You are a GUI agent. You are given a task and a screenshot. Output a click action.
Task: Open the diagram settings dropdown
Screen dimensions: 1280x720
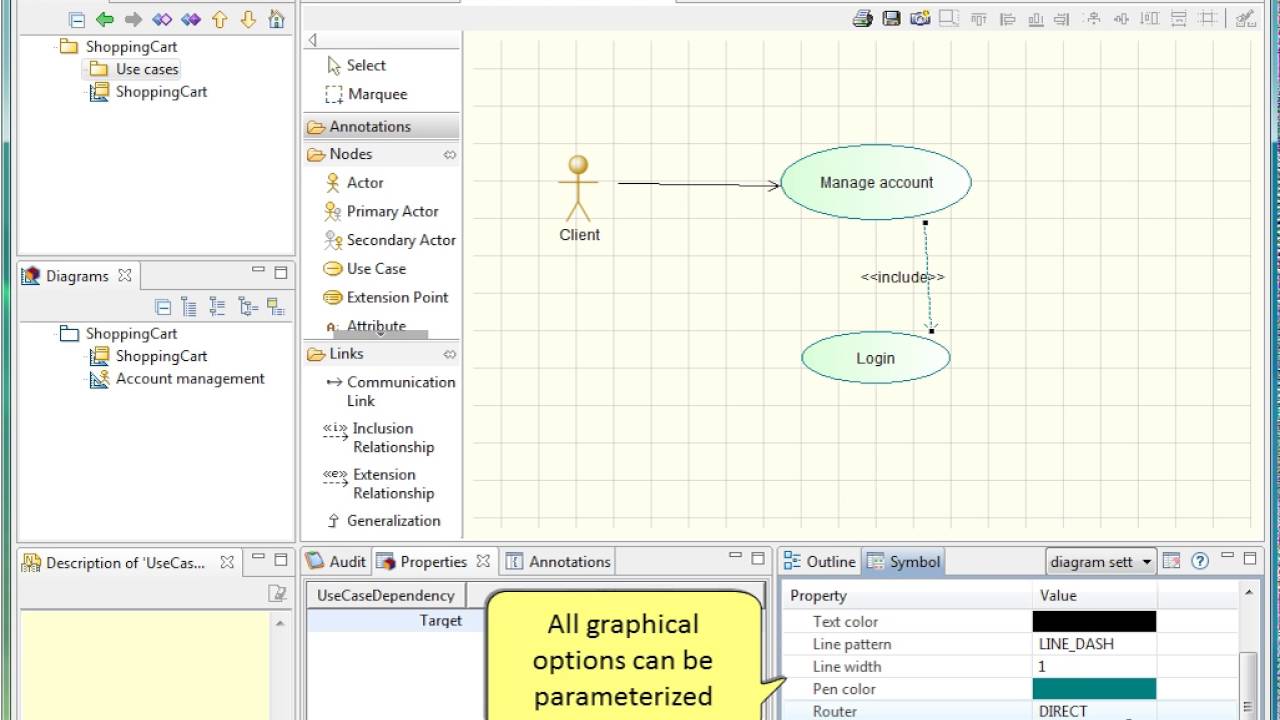[x=1101, y=562]
